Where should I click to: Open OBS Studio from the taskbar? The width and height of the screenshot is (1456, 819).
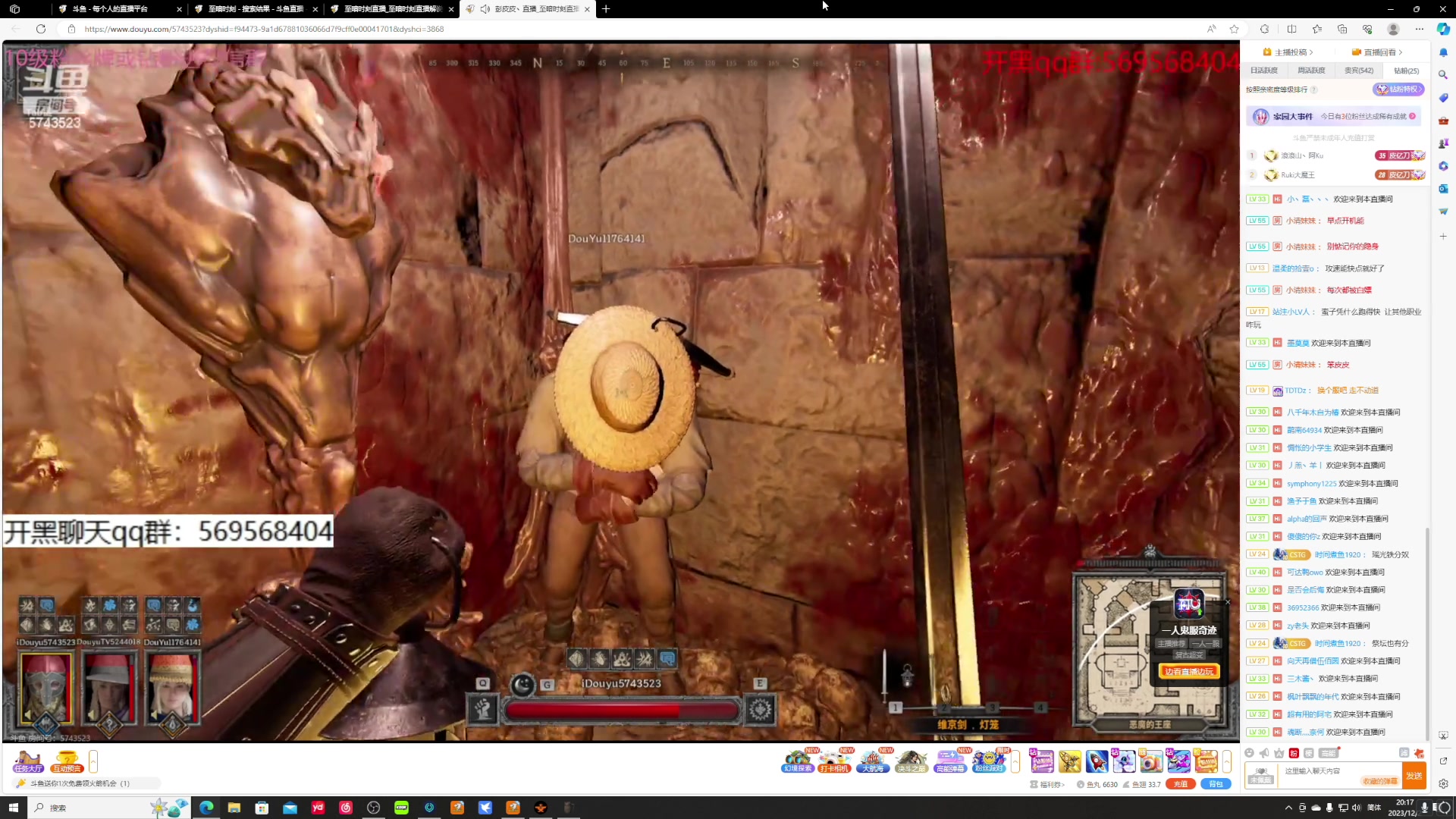tap(373, 808)
